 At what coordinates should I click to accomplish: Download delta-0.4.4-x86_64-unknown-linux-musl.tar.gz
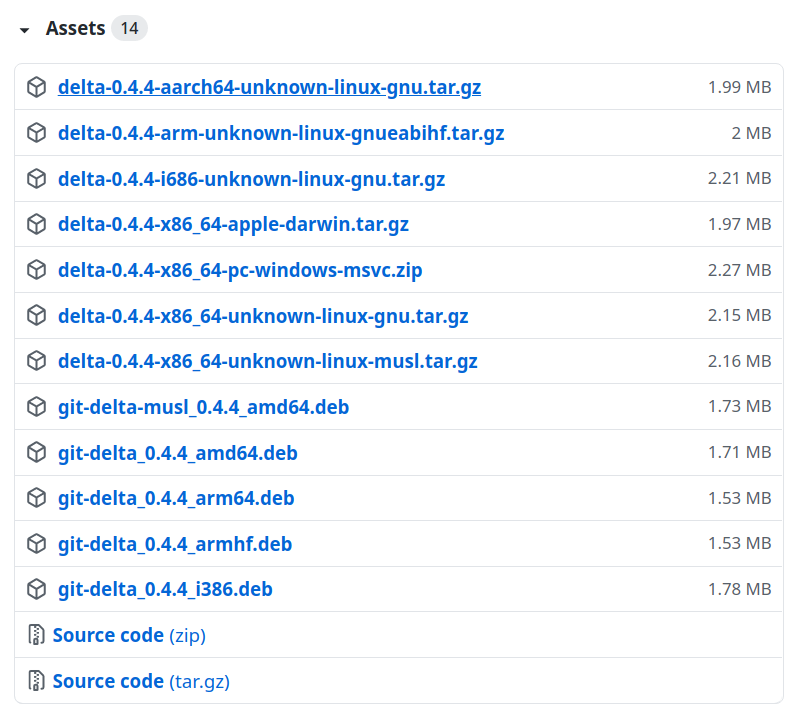click(267, 361)
